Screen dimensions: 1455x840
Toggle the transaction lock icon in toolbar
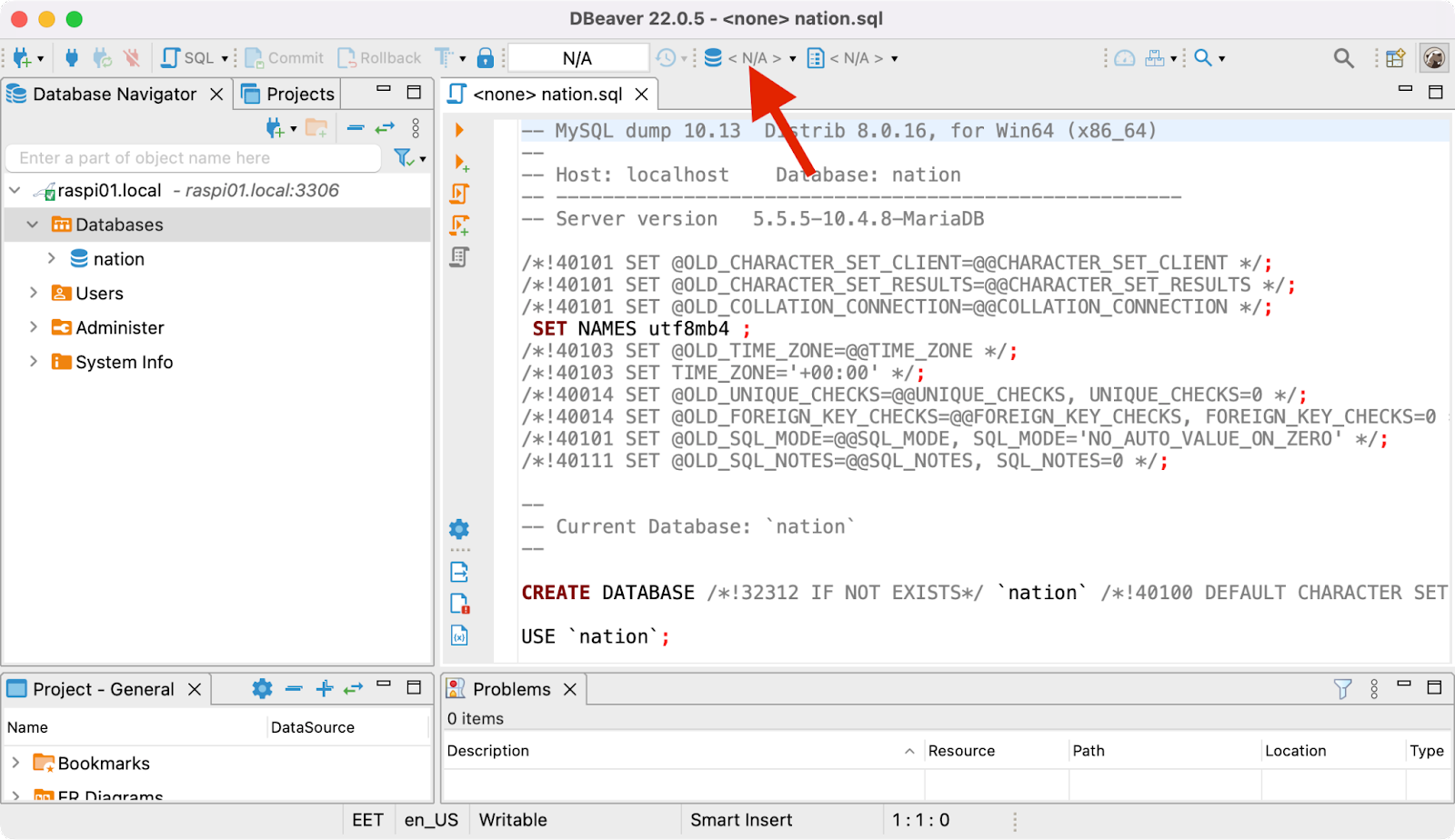pyautogui.click(x=486, y=58)
